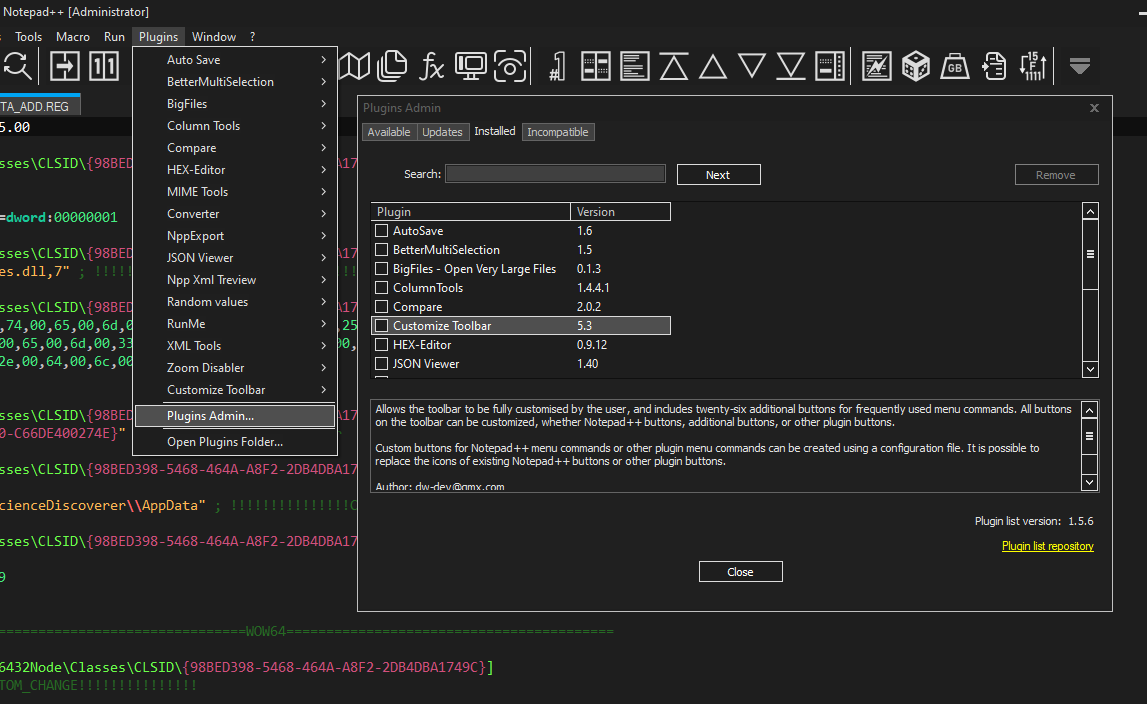Image resolution: width=1147 pixels, height=704 pixels.
Task: Switch to the Available tab
Action: click(389, 132)
